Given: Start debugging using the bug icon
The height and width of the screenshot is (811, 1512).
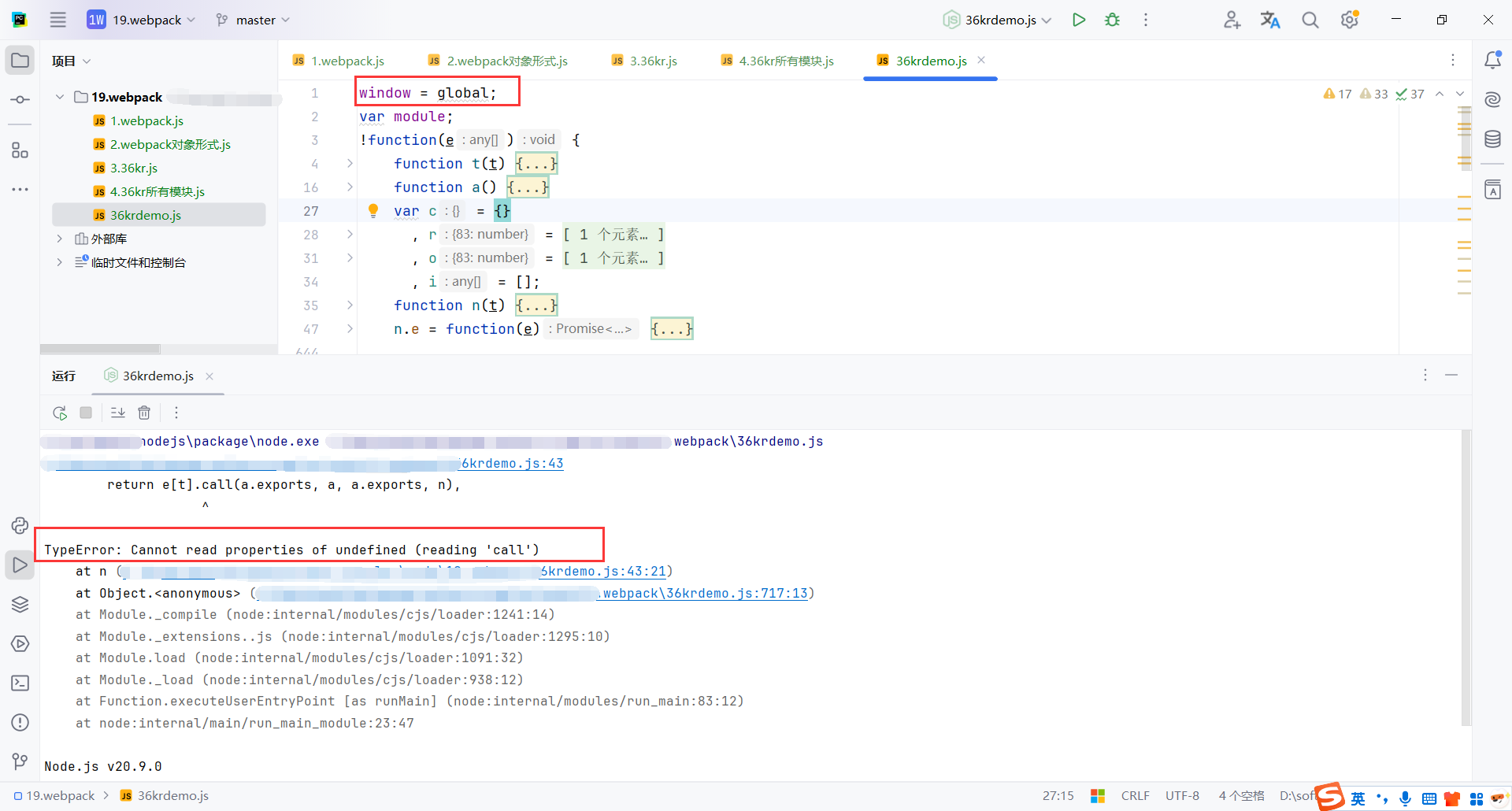Looking at the screenshot, I should [x=1112, y=20].
